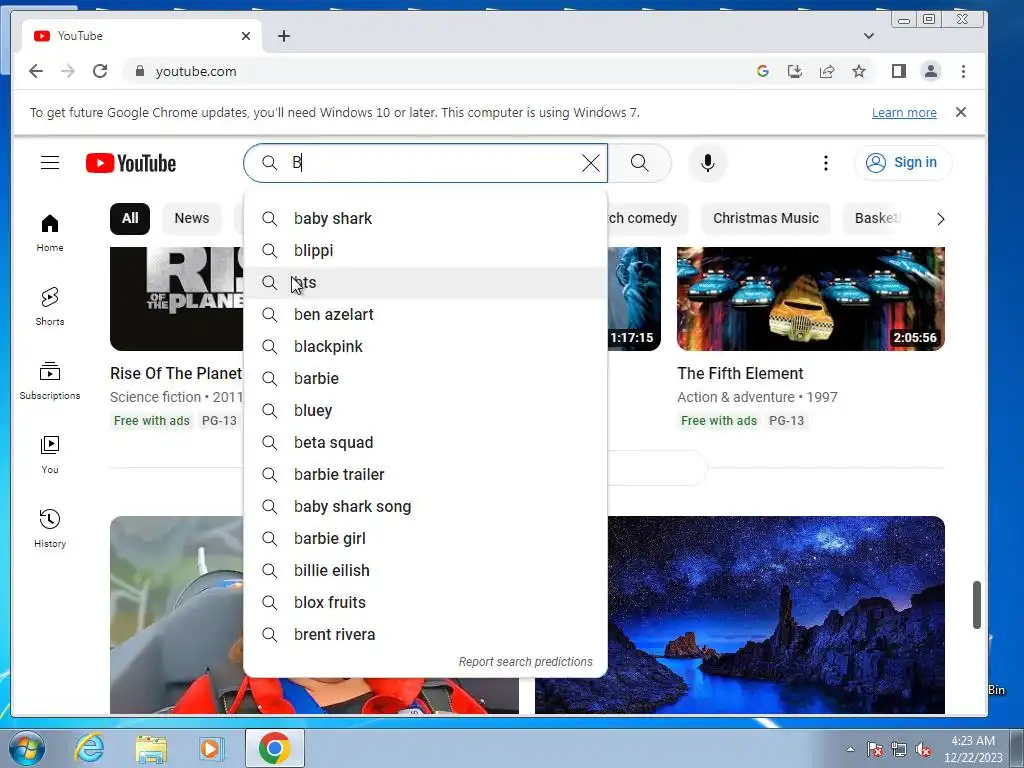
Task: Open the starry night coast video thumbnail
Action: (x=776, y=615)
